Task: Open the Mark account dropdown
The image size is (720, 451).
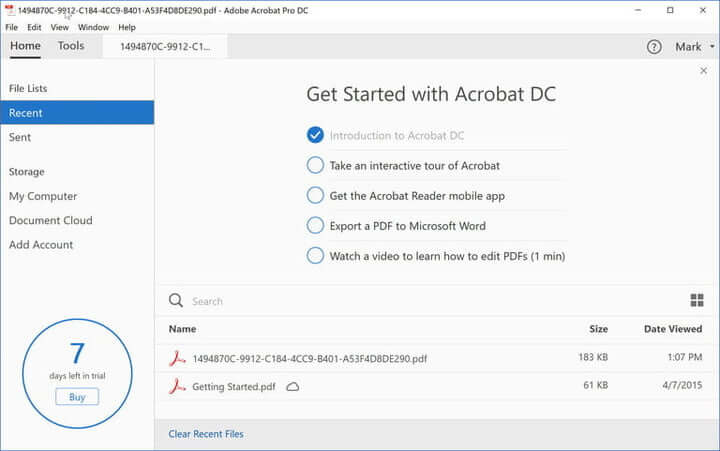Action: pos(694,47)
